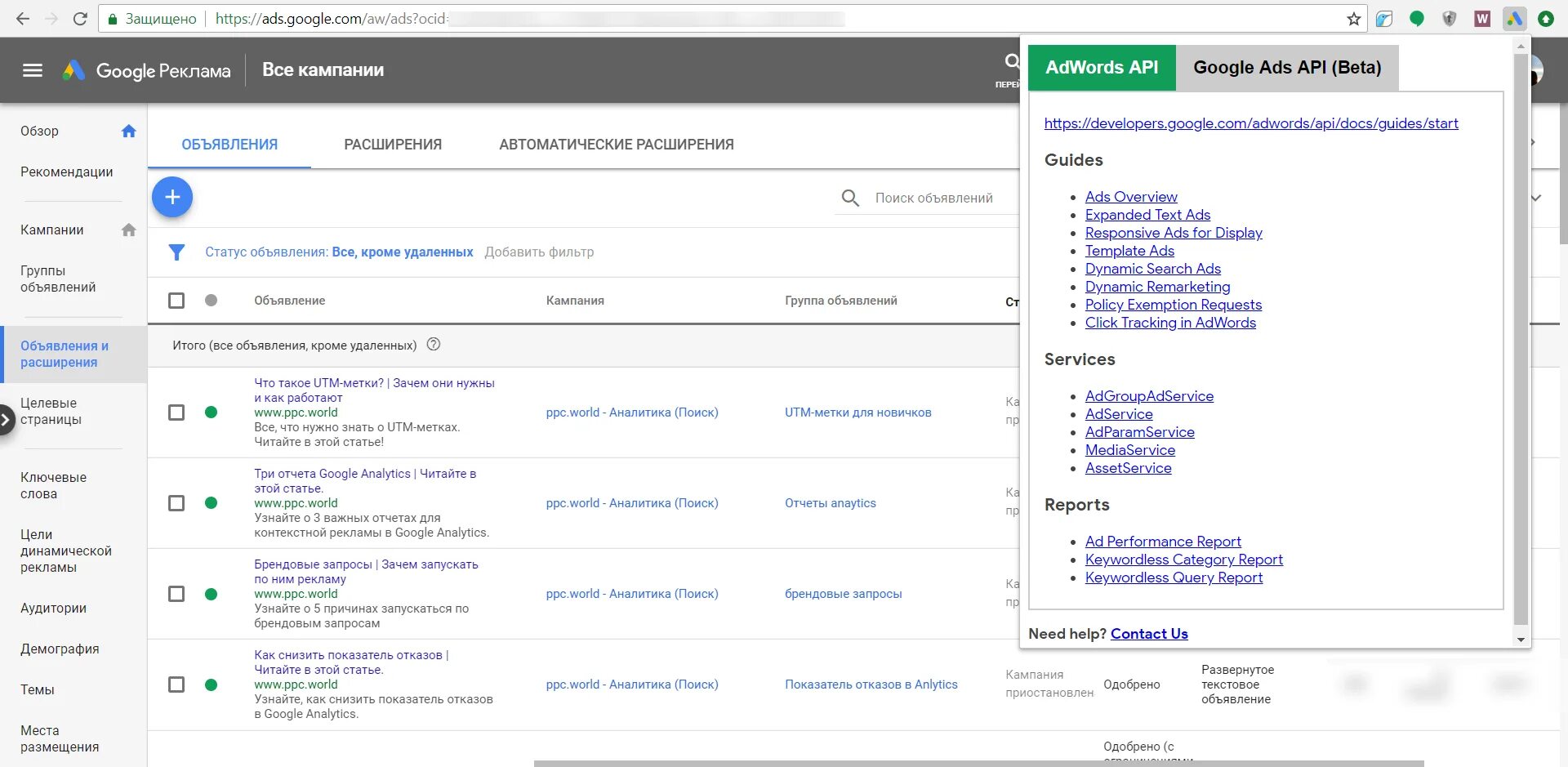Select the Google Ads API (Beta) tab
The image size is (1568, 767).
tap(1287, 68)
